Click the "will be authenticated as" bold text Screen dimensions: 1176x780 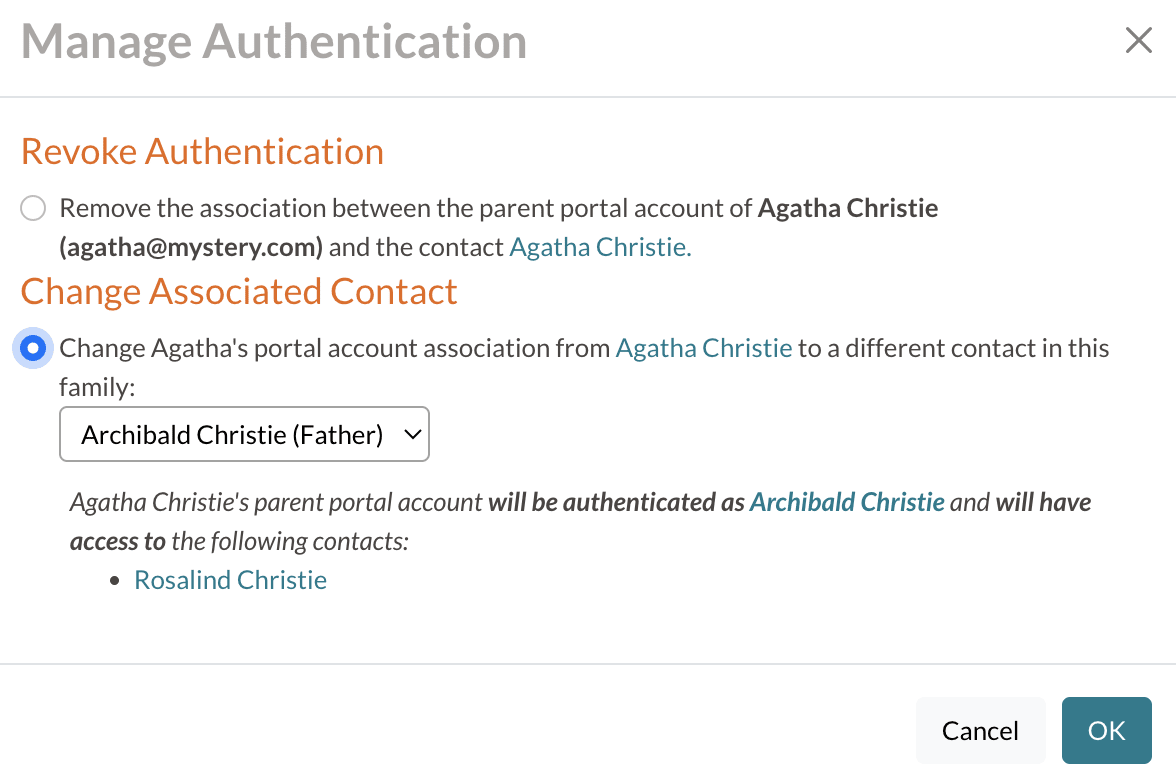coord(616,502)
